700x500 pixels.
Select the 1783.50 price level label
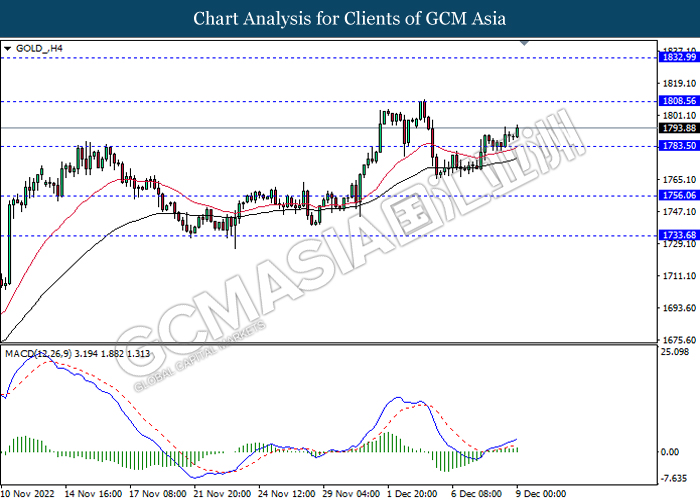pyautogui.click(x=679, y=146)
